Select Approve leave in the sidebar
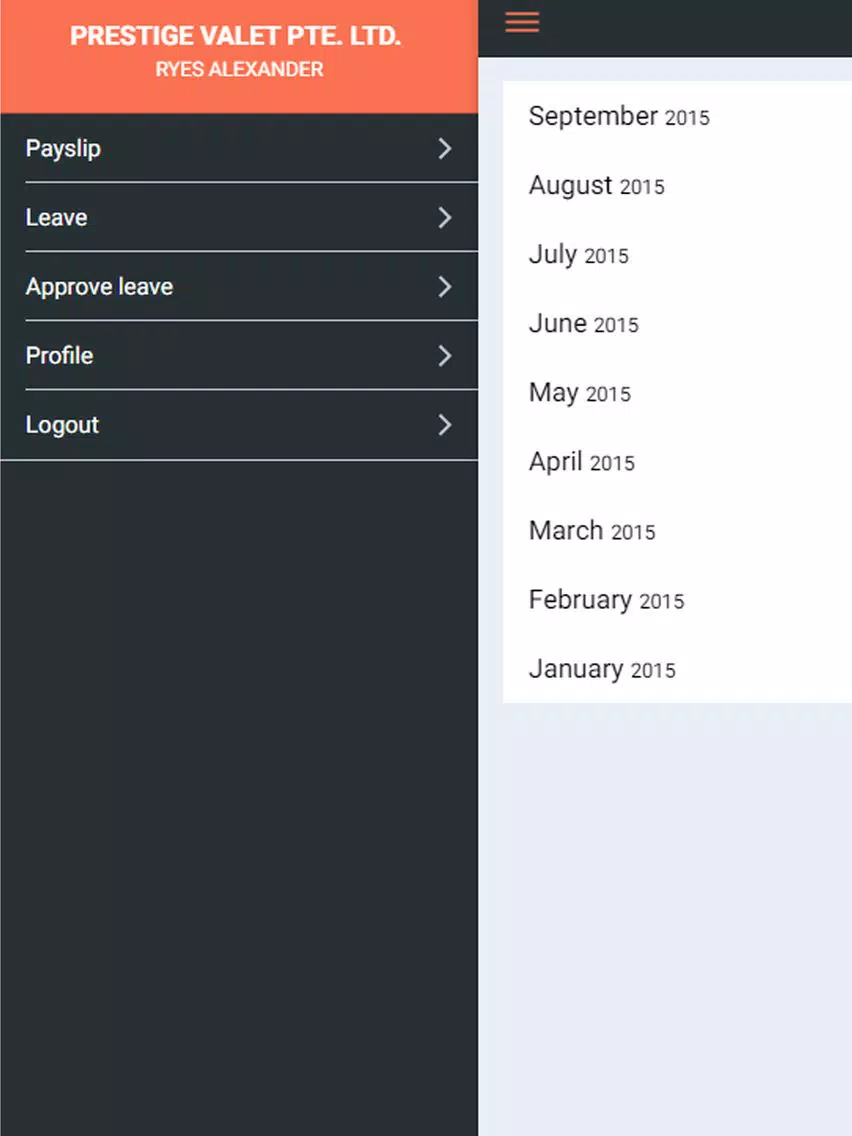852x1136 pixels. (239, 286)
